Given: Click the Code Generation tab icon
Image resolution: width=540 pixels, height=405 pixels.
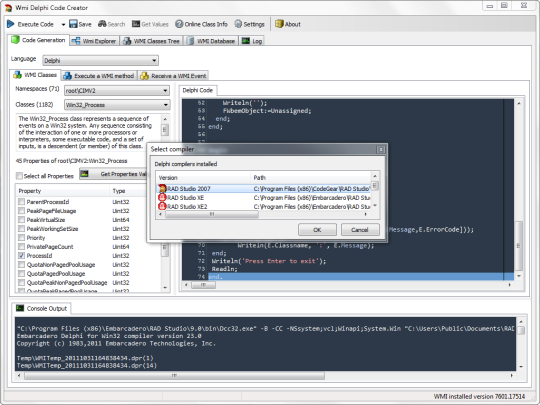Looking at the screenshot, I should [15, 40].
